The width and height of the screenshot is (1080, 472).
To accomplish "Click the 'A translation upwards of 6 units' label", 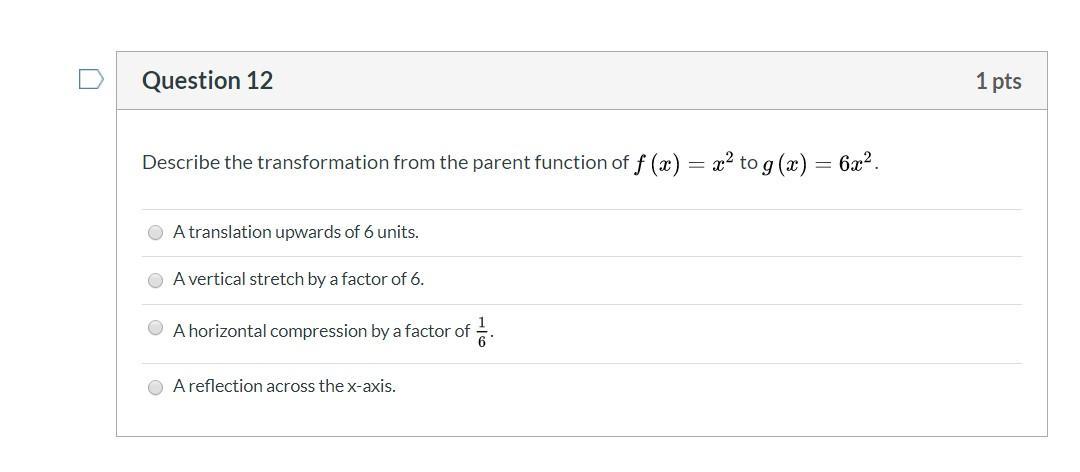I will tap(295, 232).
